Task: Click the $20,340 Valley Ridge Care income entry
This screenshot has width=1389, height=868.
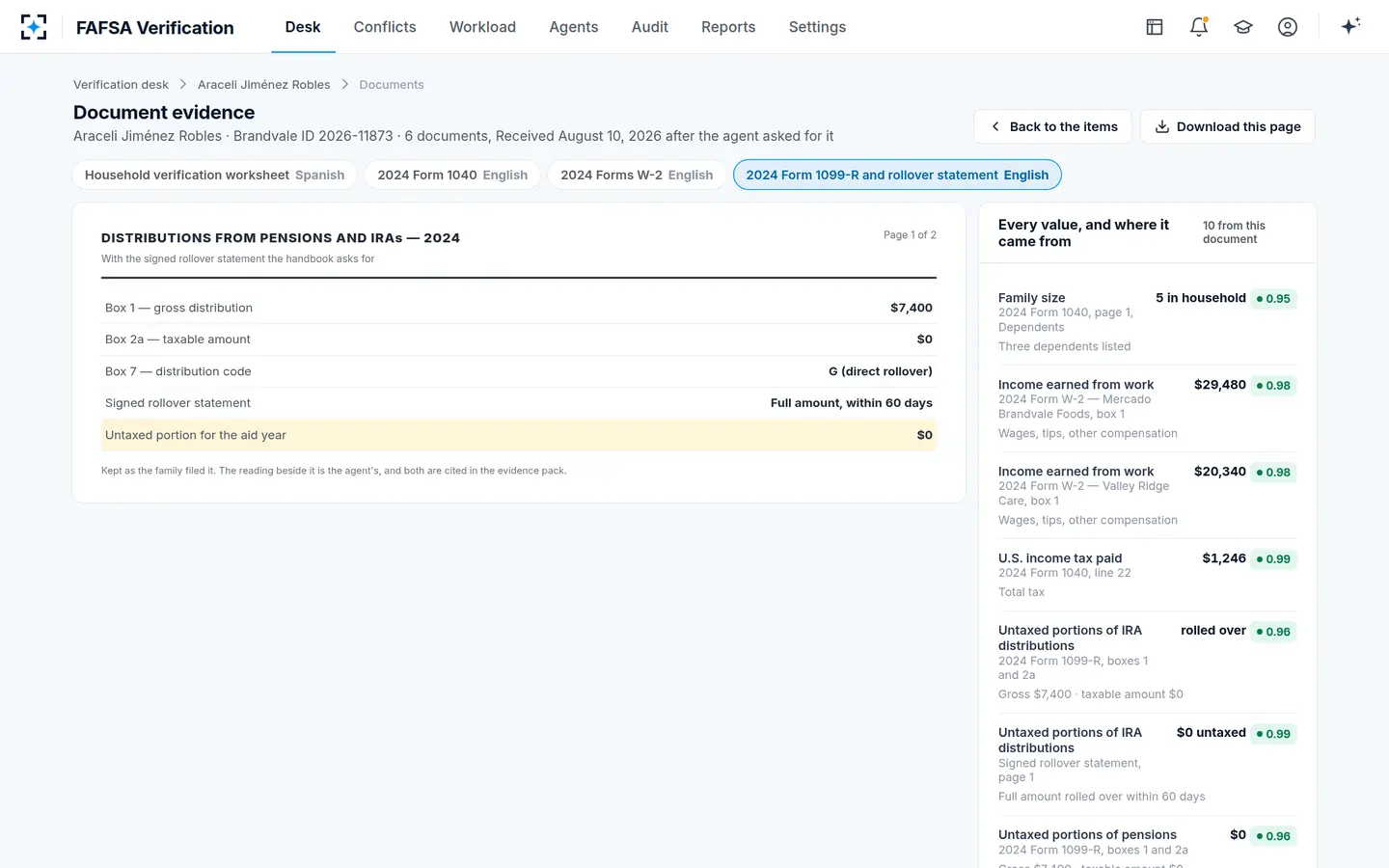Action: point(1148,496)
